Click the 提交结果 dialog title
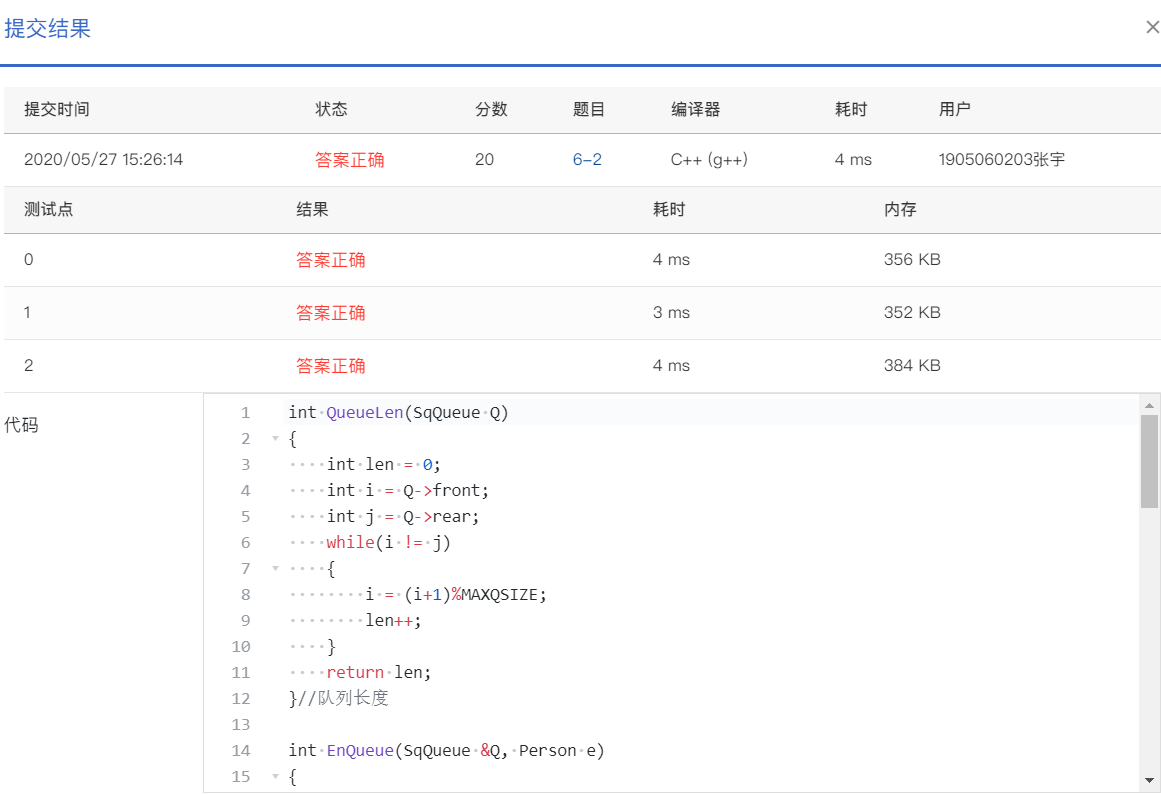This screenshot has height=794, width=1161. click(48, 28)
